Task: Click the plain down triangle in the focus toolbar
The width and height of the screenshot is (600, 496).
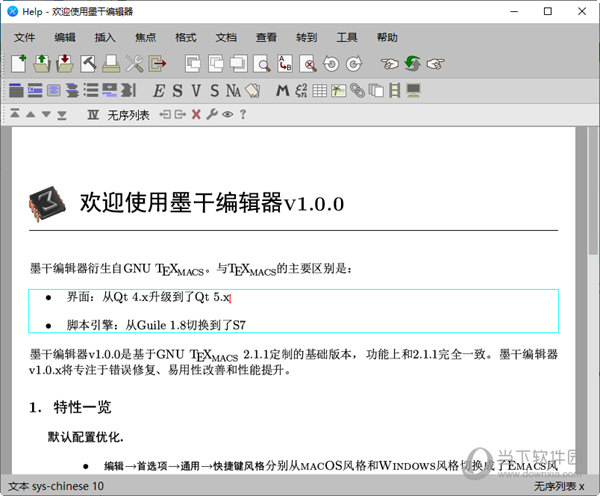Action: click(46, 114)
